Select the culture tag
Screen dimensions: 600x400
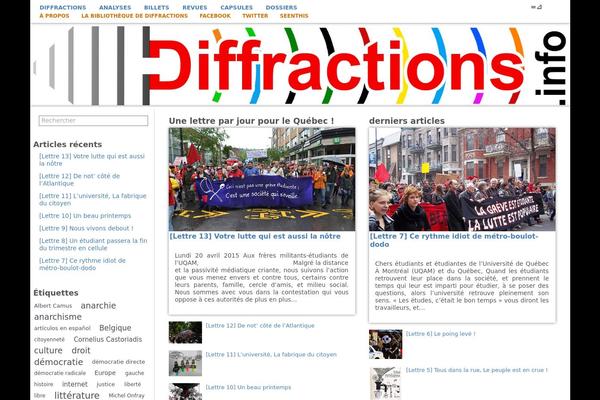click(48, 350)
